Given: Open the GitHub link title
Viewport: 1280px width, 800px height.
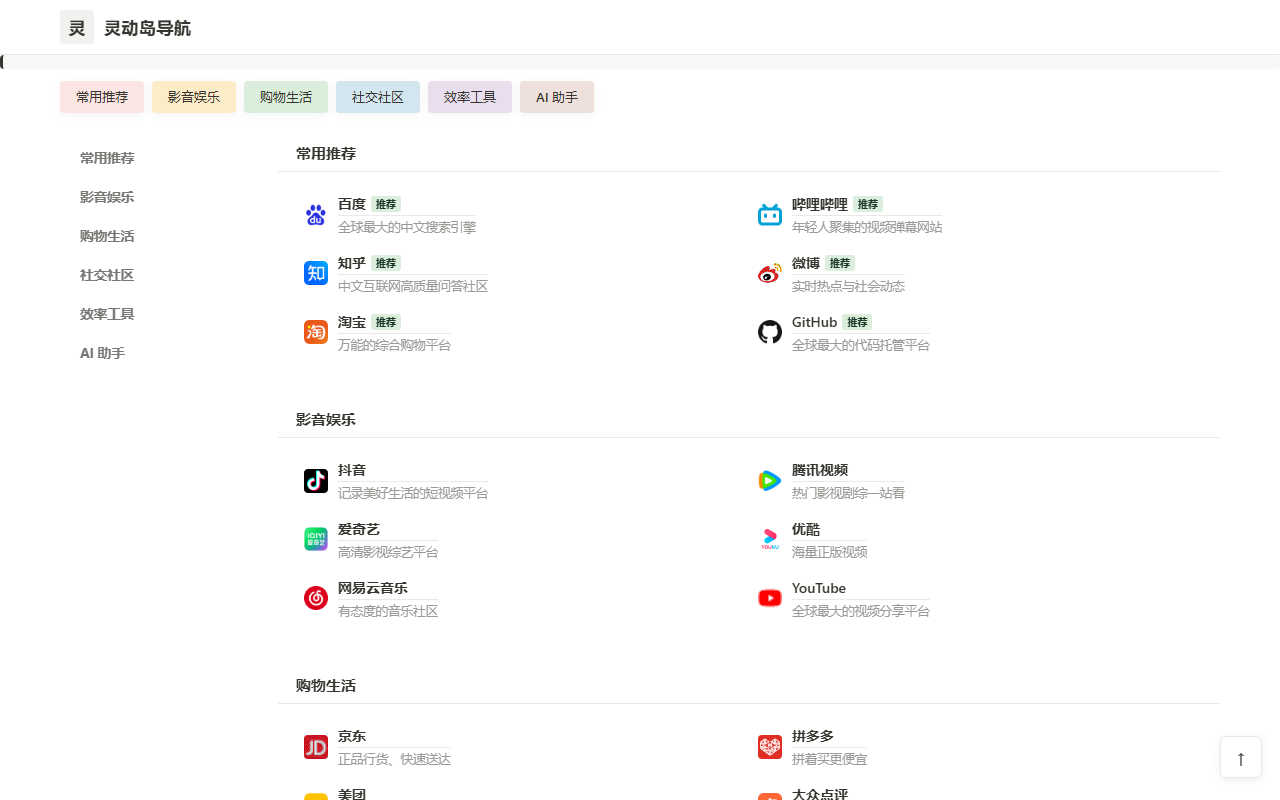Looking at the screenshot, I should point(815,322).
